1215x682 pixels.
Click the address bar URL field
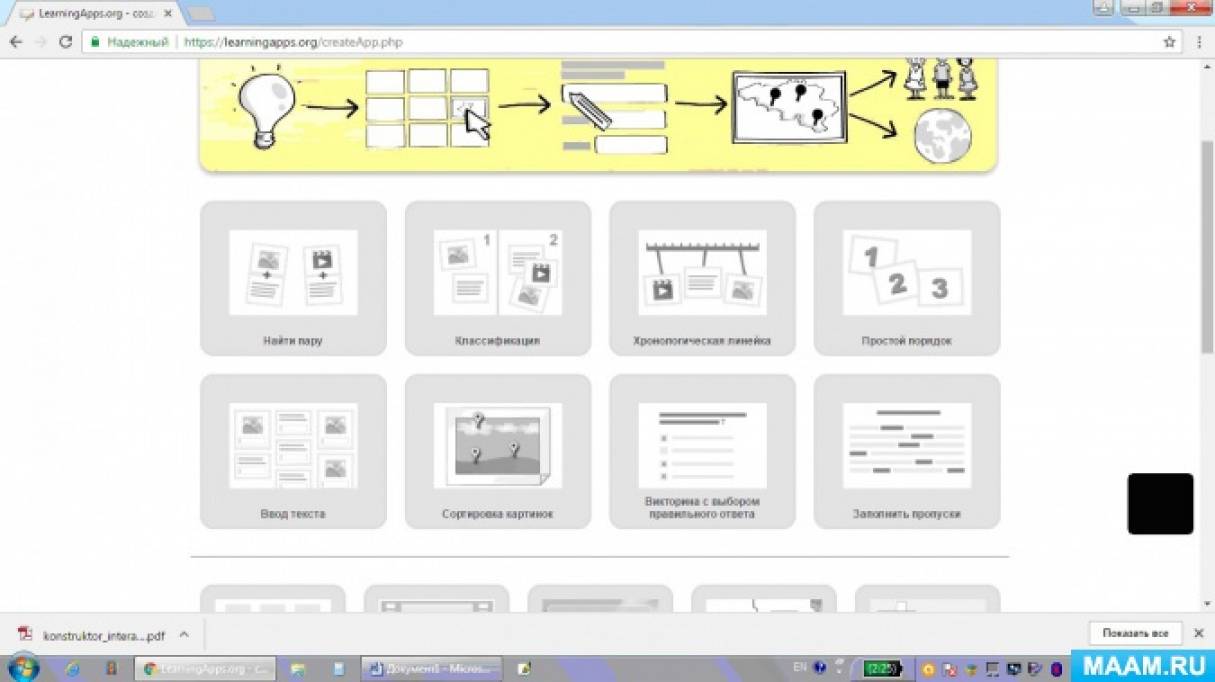(600, 42)
